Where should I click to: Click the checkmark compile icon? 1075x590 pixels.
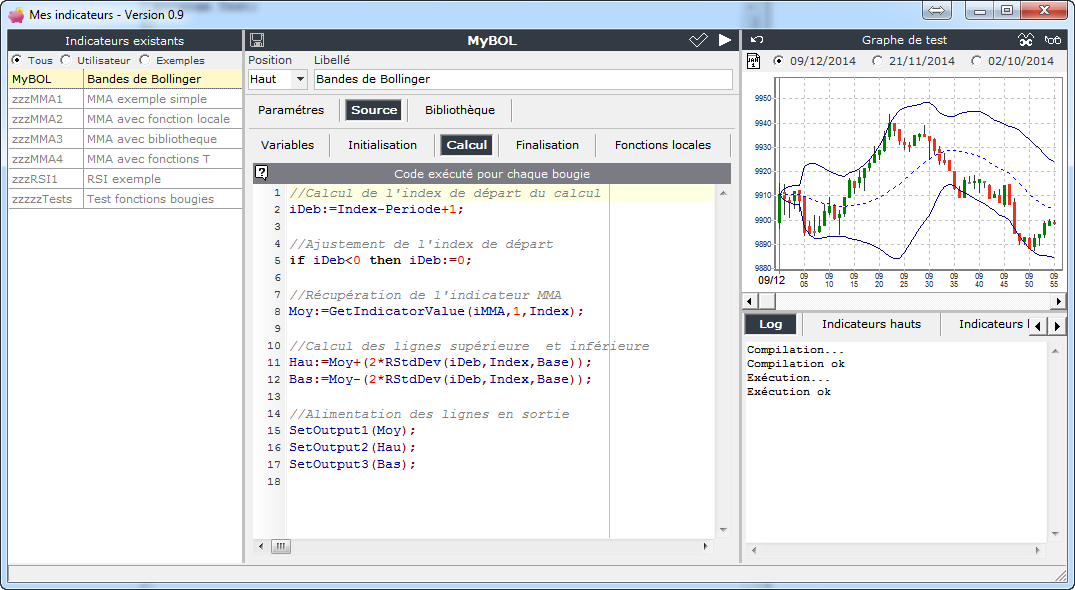click(698, 40)
